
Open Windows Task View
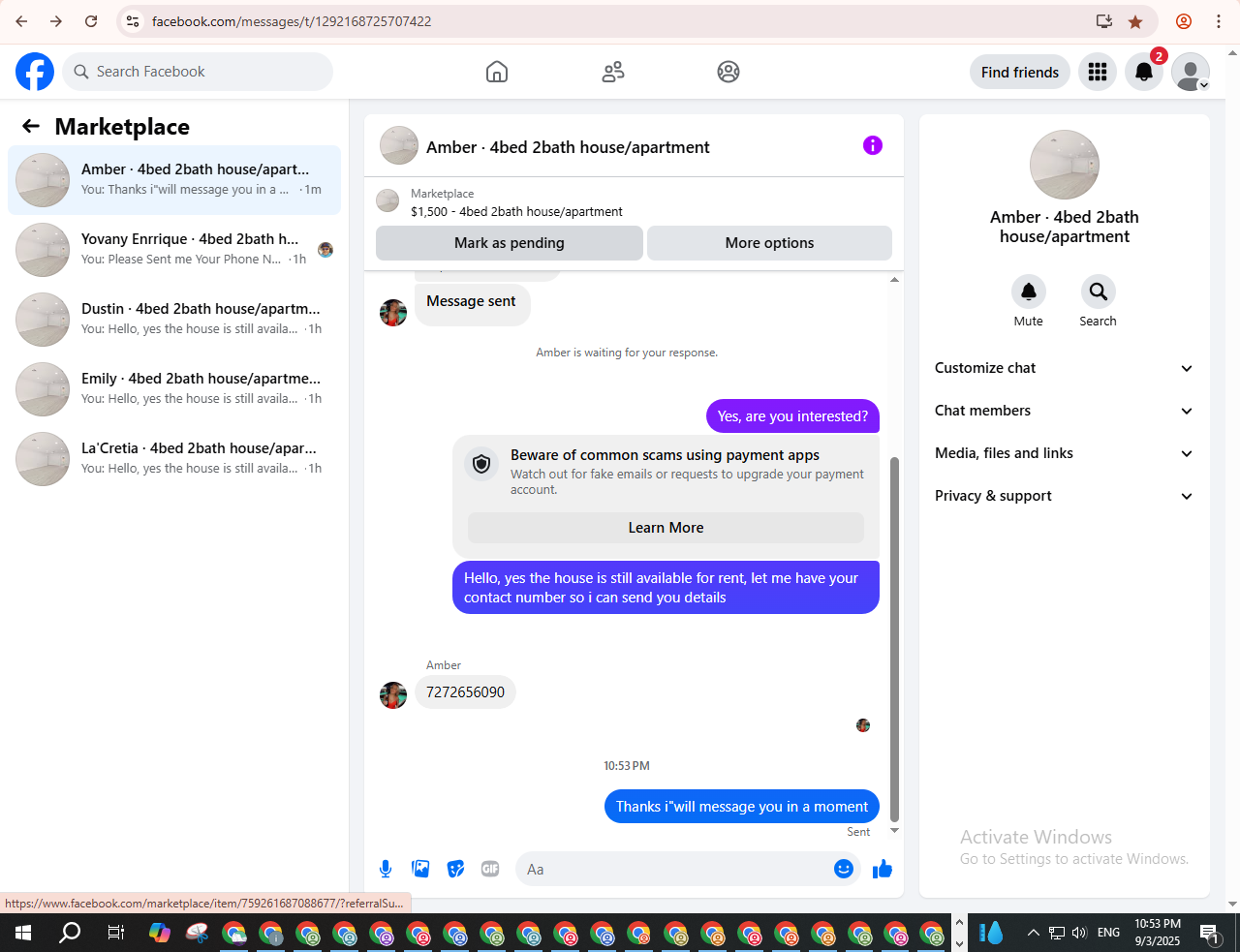coord(116,933)
